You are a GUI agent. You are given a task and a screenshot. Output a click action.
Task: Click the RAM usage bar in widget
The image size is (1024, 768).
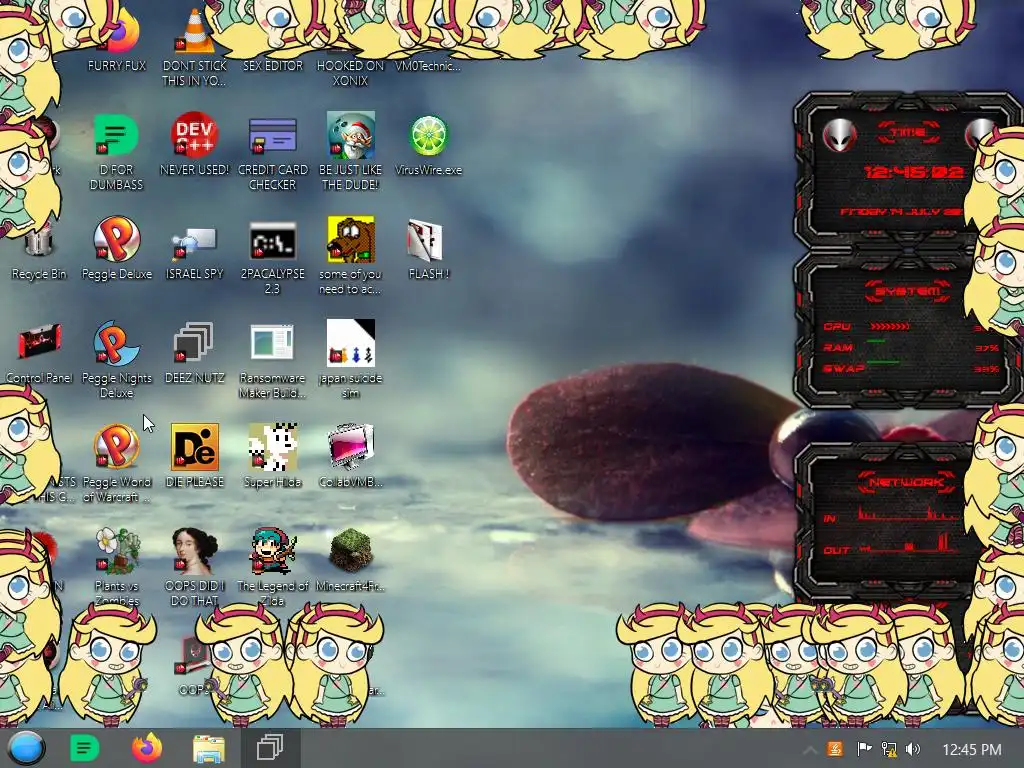coord(876,341)
